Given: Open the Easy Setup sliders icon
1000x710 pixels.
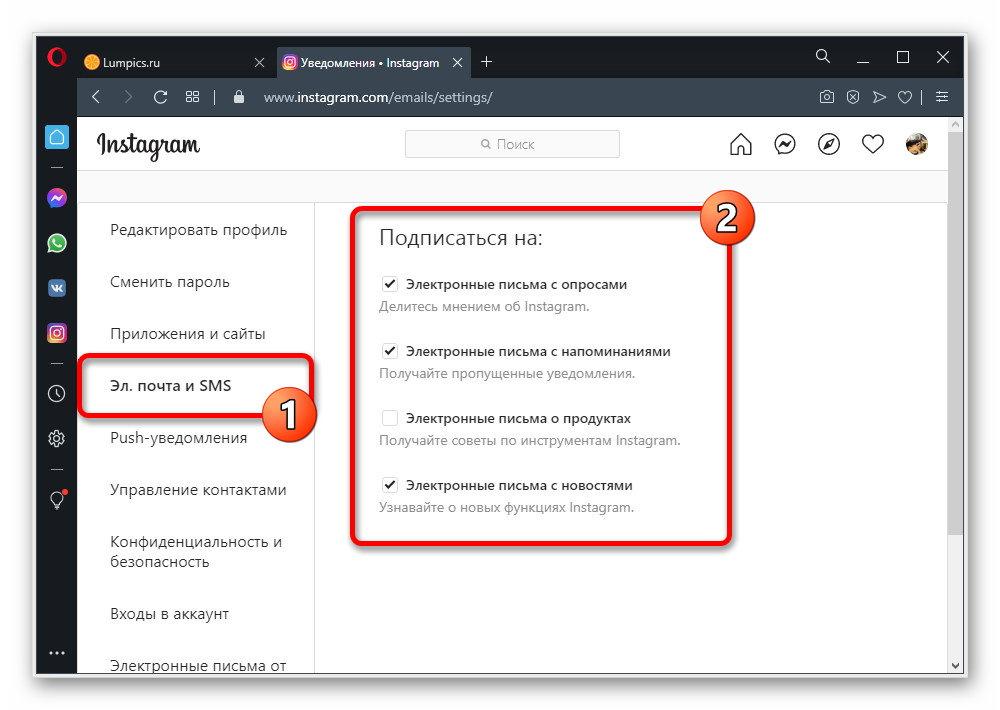Looking at the screenshot, I should click(942, 97).
